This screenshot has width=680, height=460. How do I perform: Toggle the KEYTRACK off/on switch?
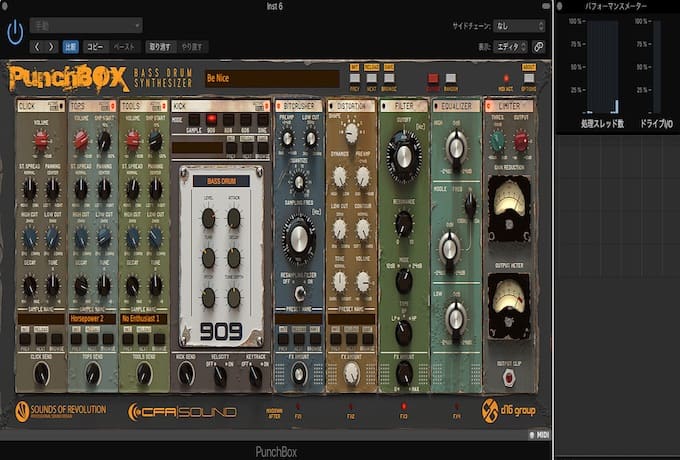[x=255, y=375]
